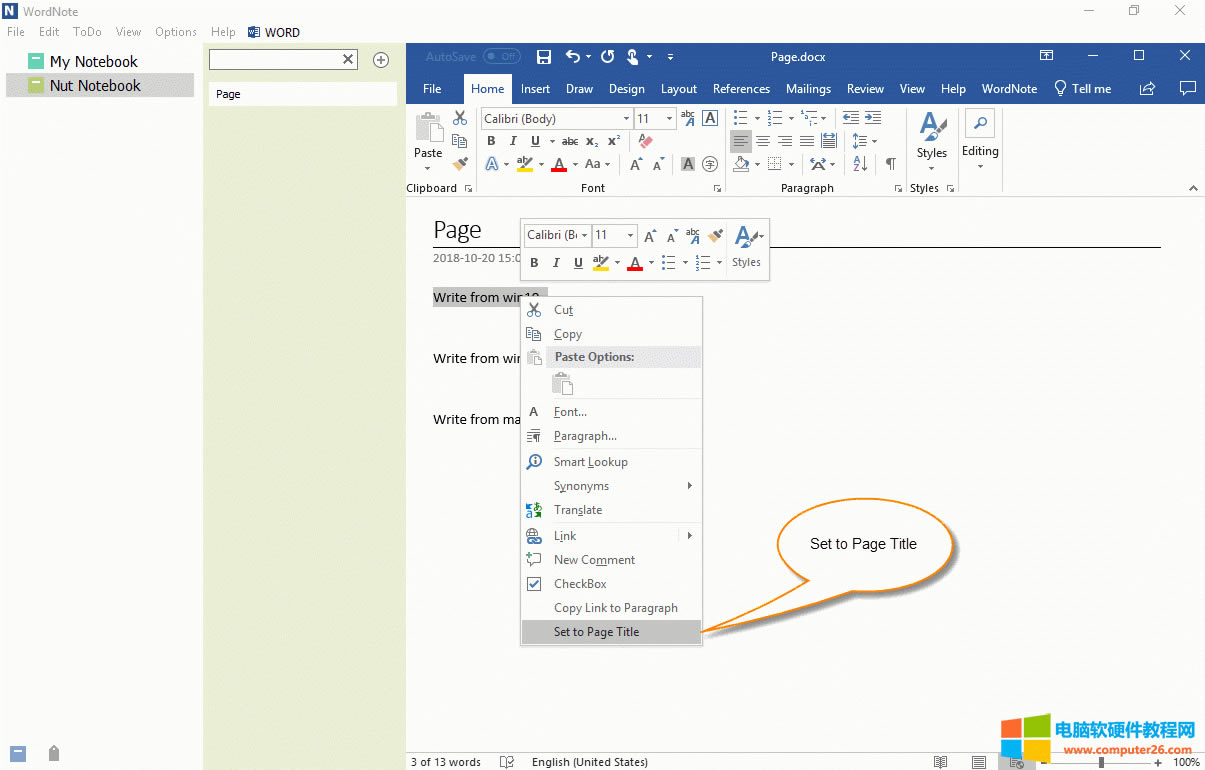Click Italic in the floating mini toolbar
The image size is (1205, 770).
pos(556,263)
